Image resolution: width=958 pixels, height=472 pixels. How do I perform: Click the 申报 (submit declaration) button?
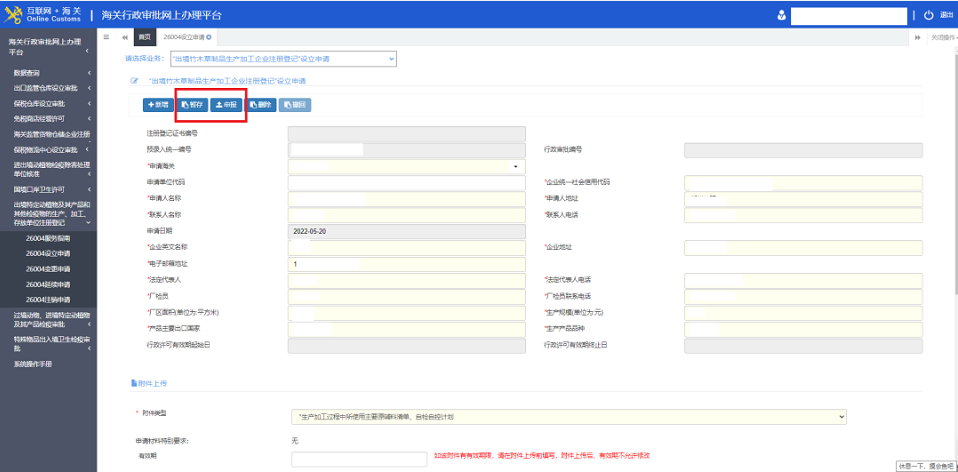tap(226, 104)
